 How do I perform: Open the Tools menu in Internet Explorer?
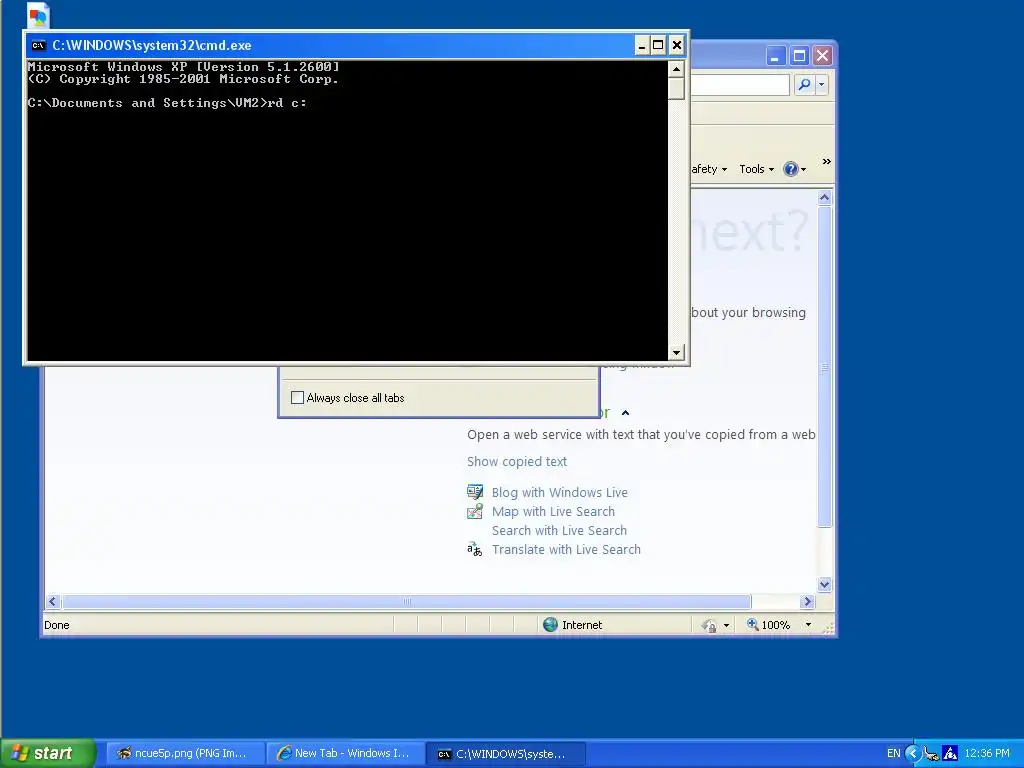[x=756, y=169]
